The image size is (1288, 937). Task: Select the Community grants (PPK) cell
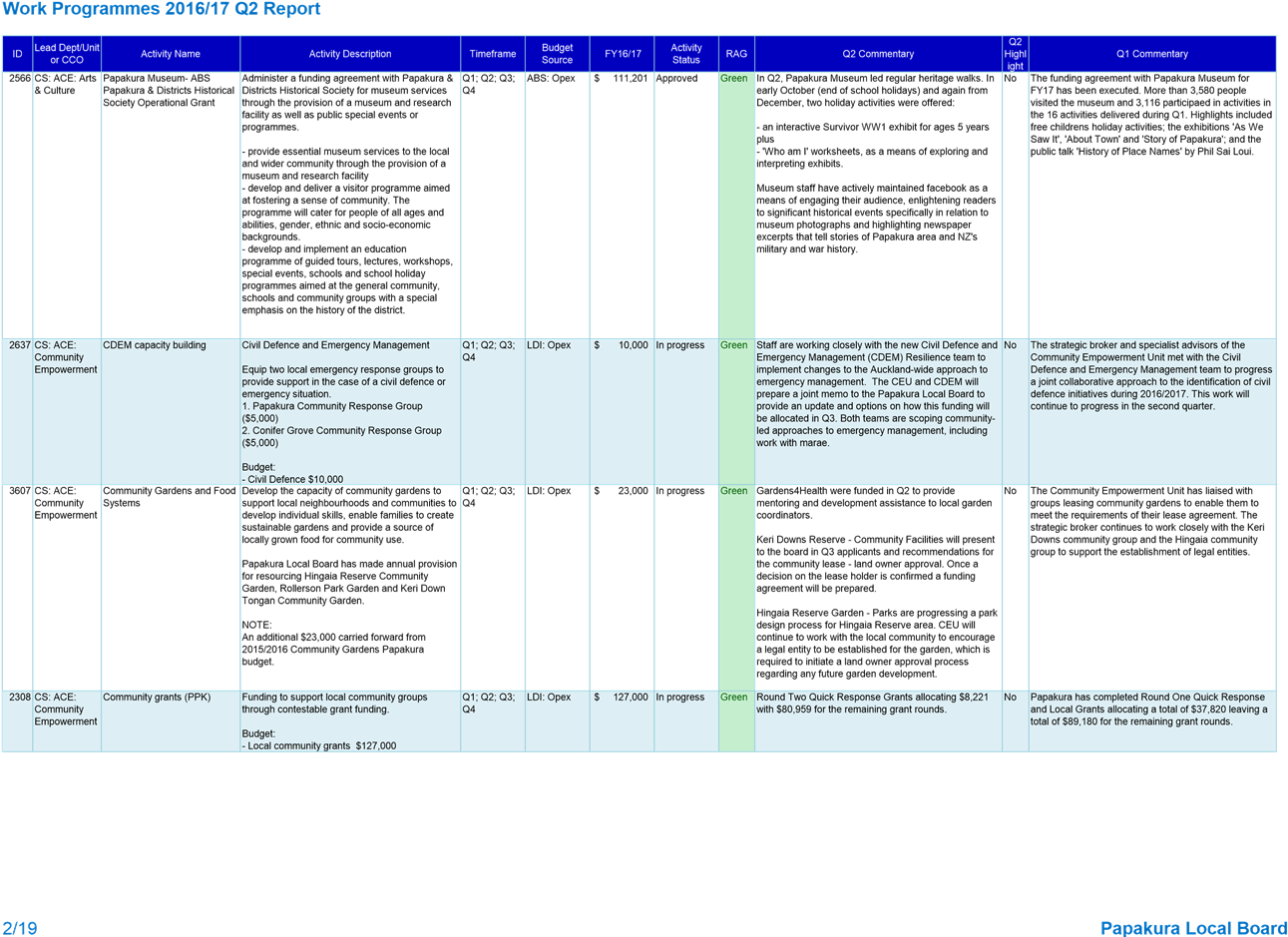(157, 698)
